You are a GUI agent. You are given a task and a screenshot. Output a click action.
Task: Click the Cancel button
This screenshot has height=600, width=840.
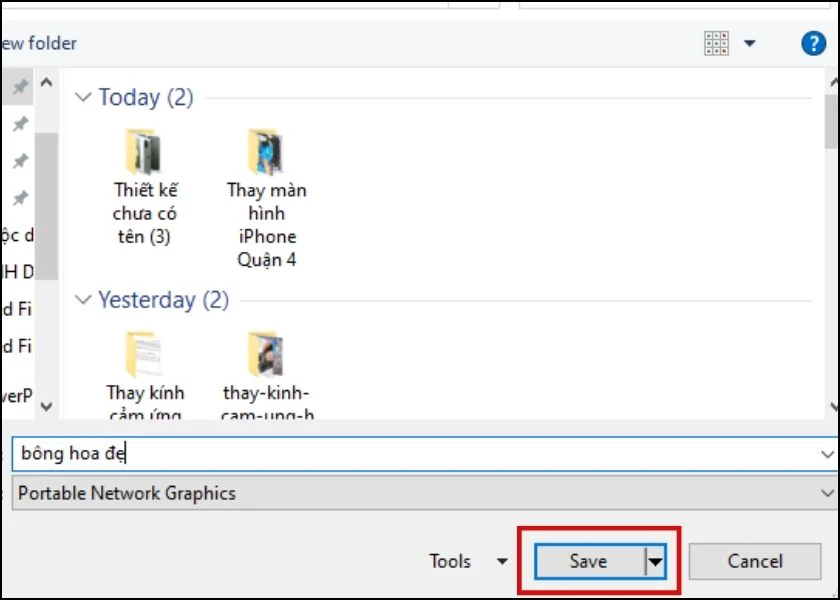[x=755, y=561]
